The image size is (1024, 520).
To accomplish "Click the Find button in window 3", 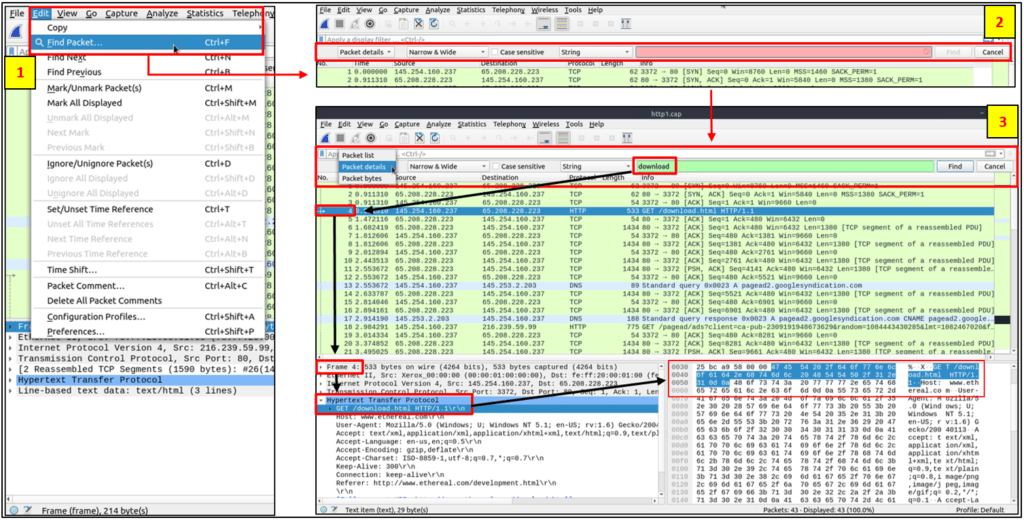I will click(954, 167).
